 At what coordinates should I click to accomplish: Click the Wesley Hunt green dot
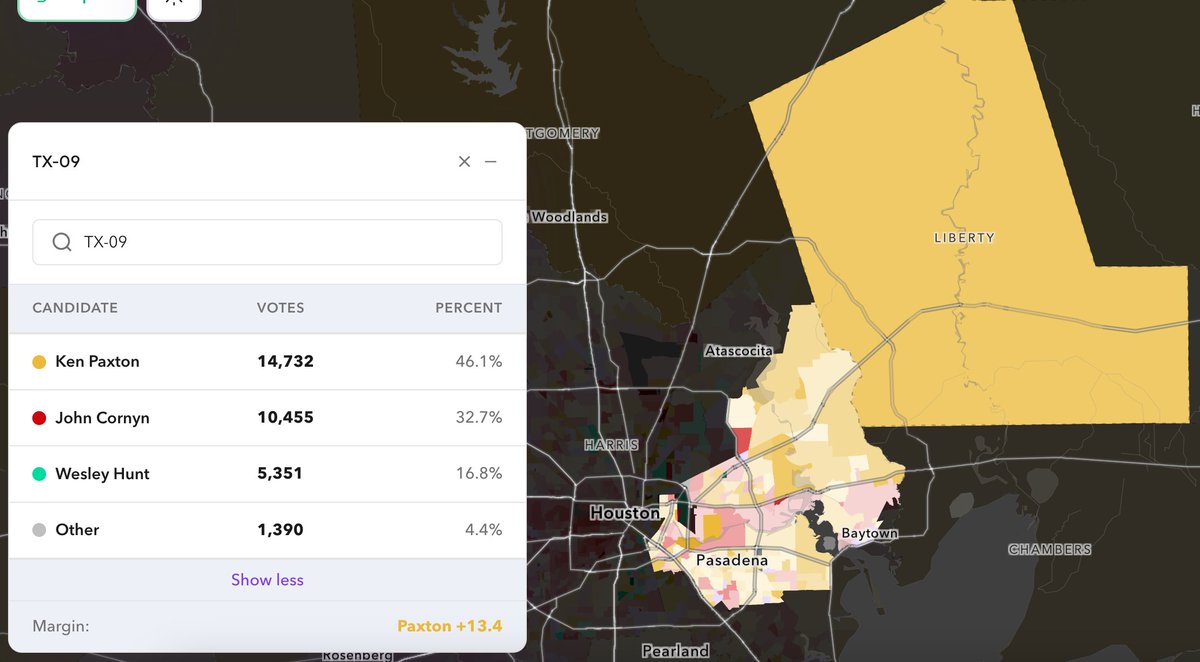click(x=39, y=474)
